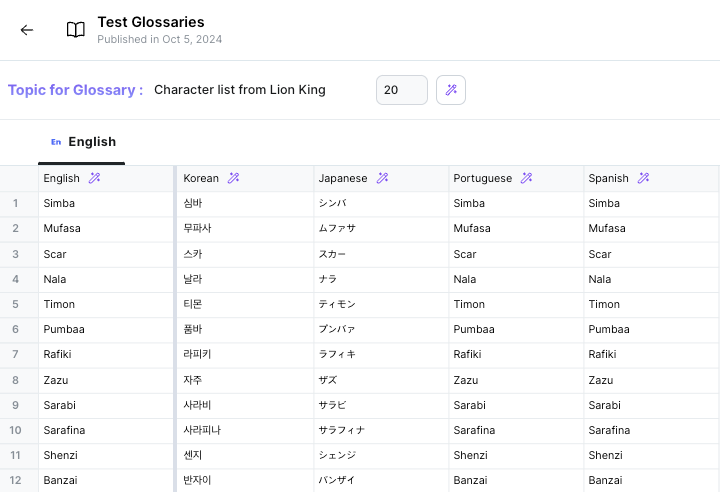This screenshot has width=720, height=492.
Task: Select row number 10
Action: click(15, 430)
